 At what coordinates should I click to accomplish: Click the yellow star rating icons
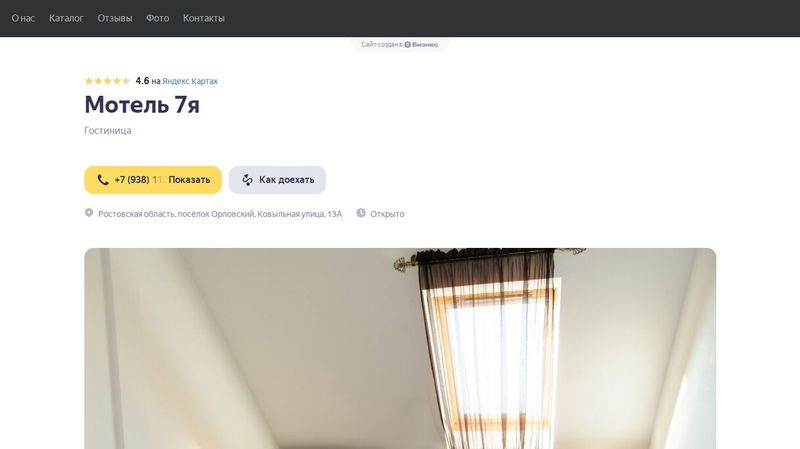point(108,81)
